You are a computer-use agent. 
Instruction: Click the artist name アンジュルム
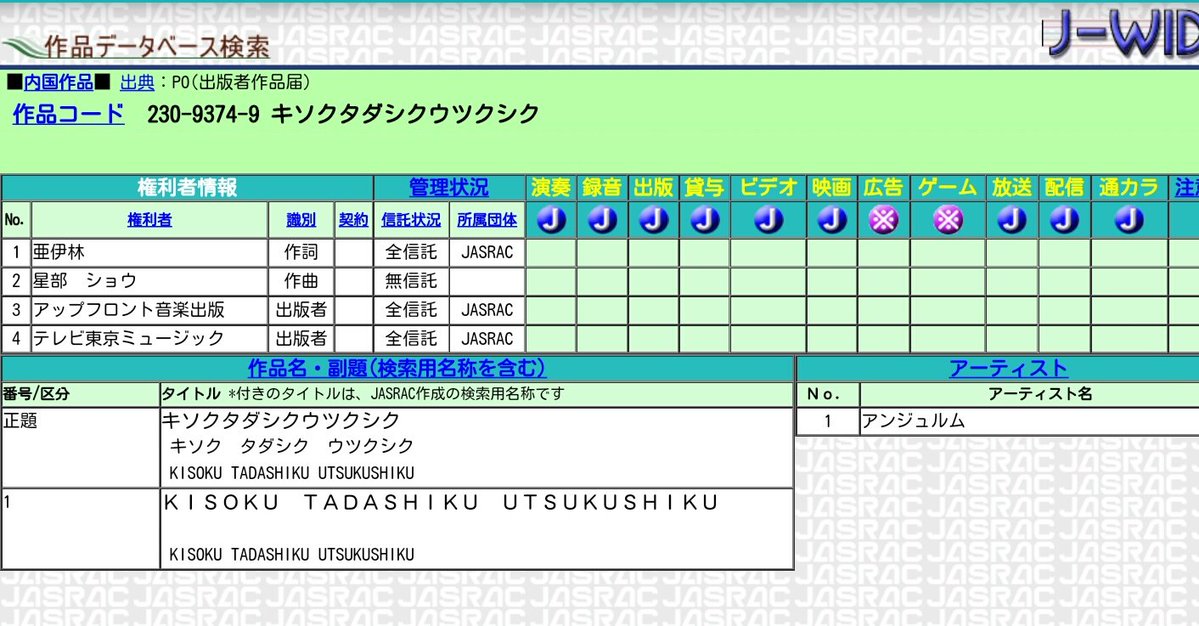pyautogui.click(x=914, y=420)
